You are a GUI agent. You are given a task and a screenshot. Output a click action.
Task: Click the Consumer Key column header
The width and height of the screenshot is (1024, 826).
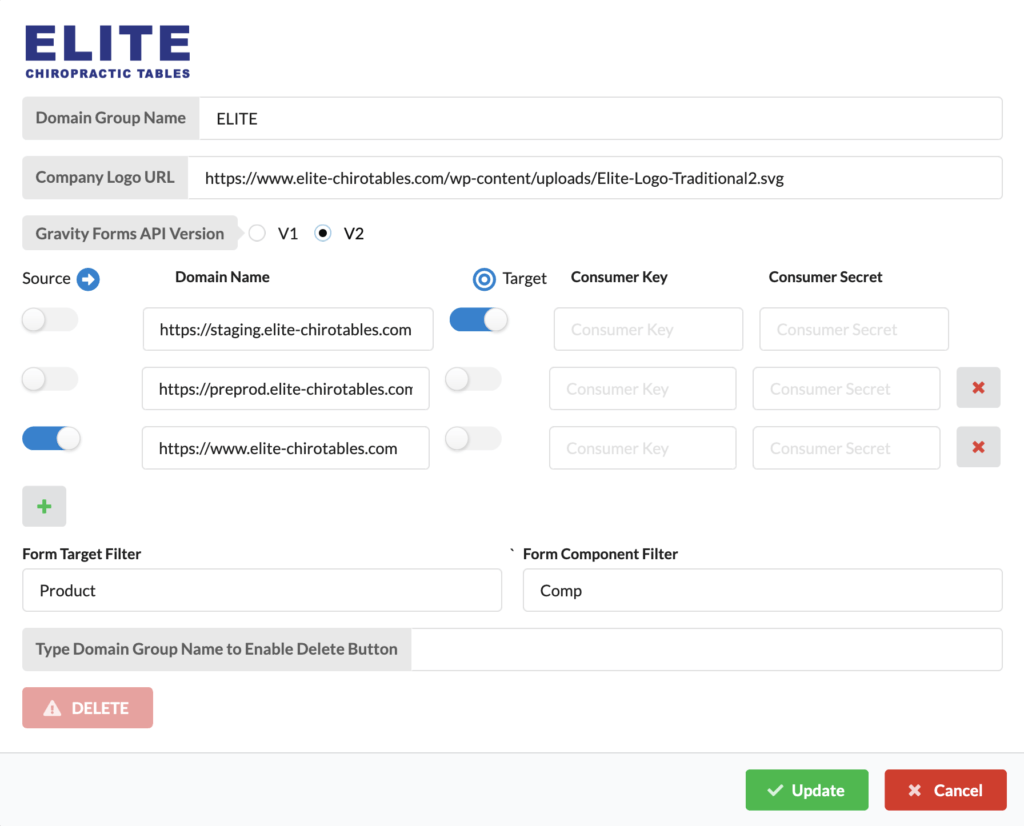(619, 277)
